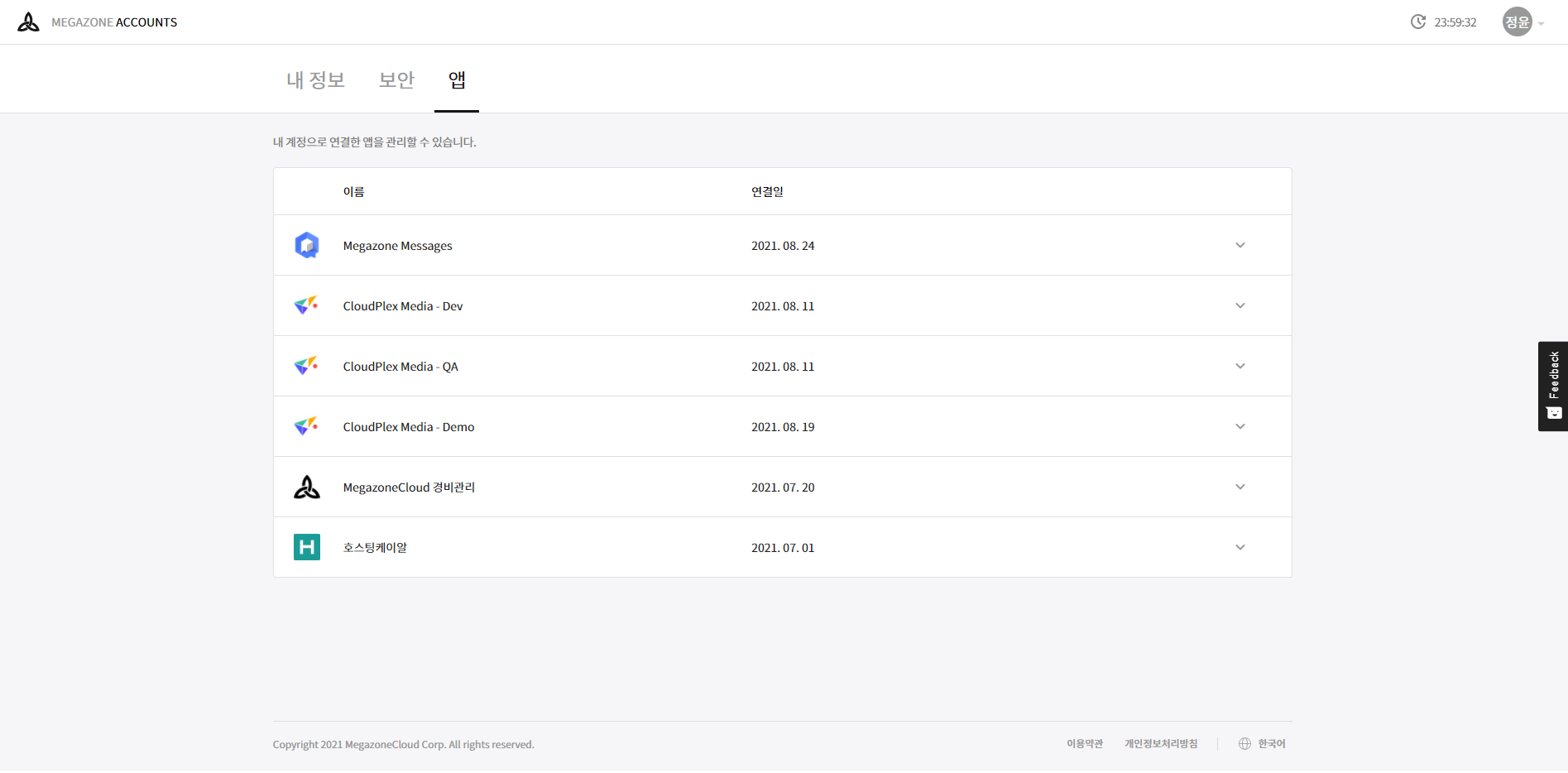Click the MEGAZONE ACCOUNTS title text
Viewport: 1568px width, 773px height.
(114, 22)
